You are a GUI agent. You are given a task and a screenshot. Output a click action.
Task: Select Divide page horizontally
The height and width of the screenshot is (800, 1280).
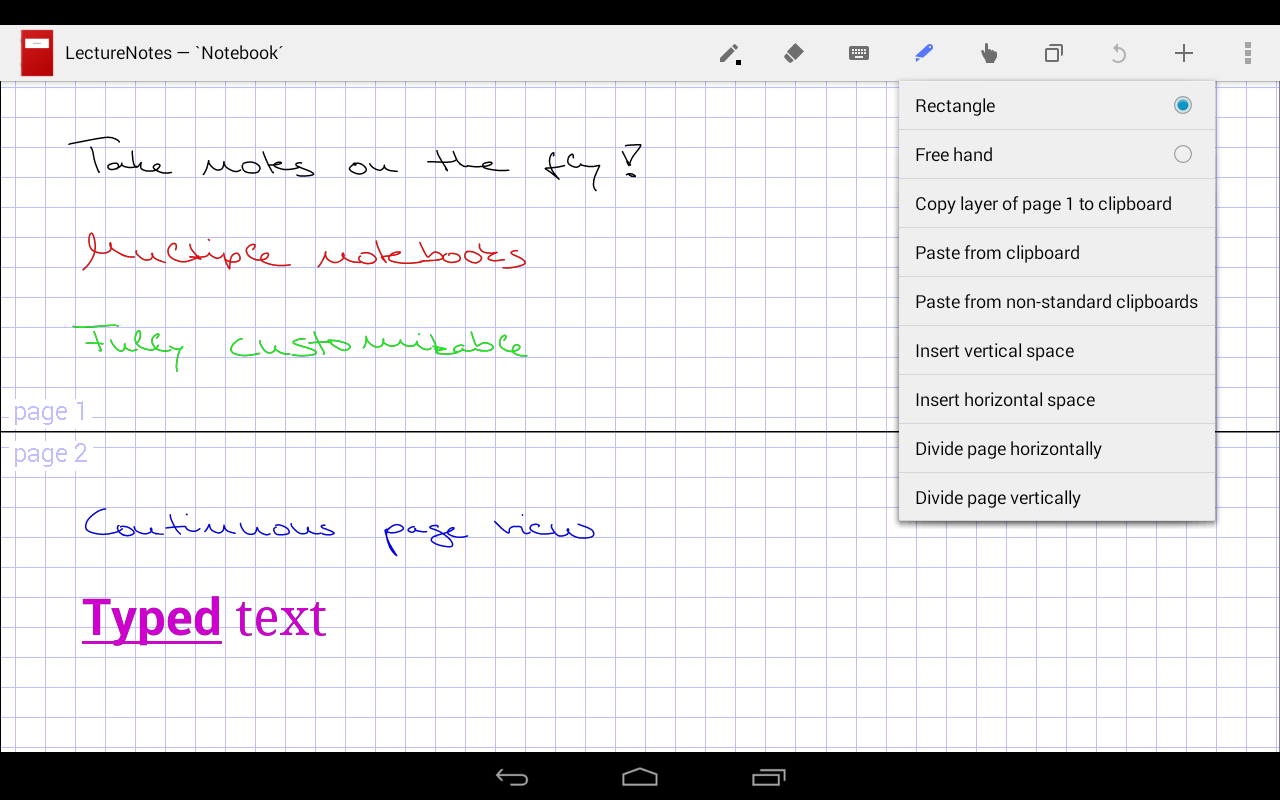point(1008,448)
